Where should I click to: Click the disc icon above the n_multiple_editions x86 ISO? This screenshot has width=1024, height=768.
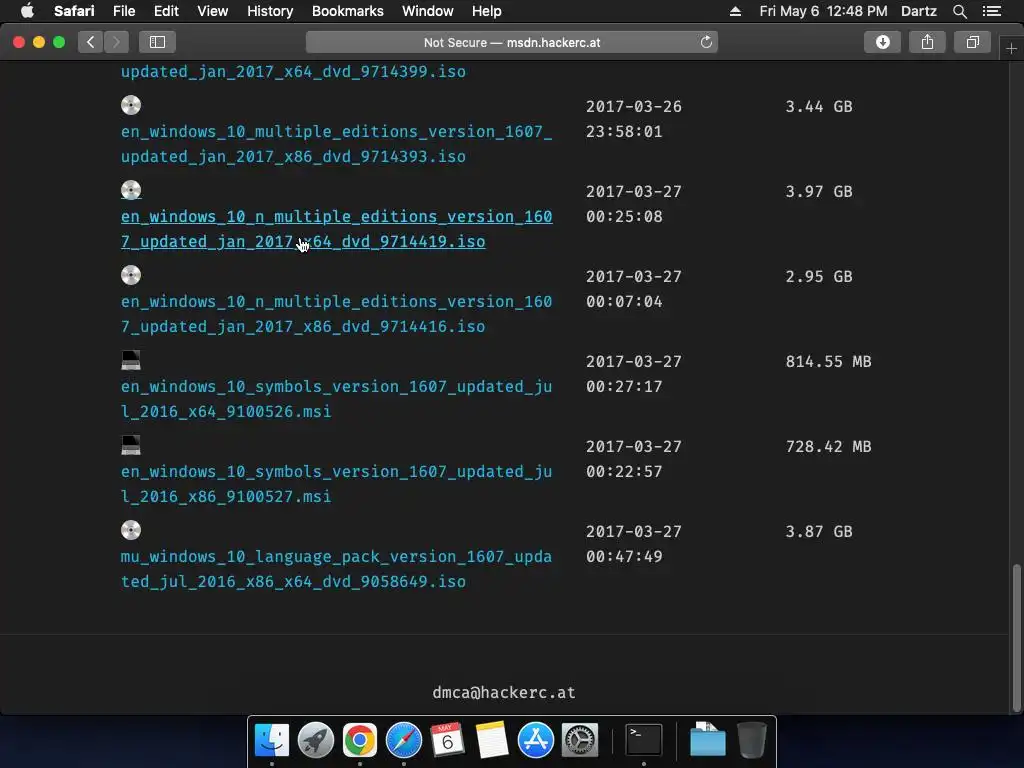coord(131,275)
